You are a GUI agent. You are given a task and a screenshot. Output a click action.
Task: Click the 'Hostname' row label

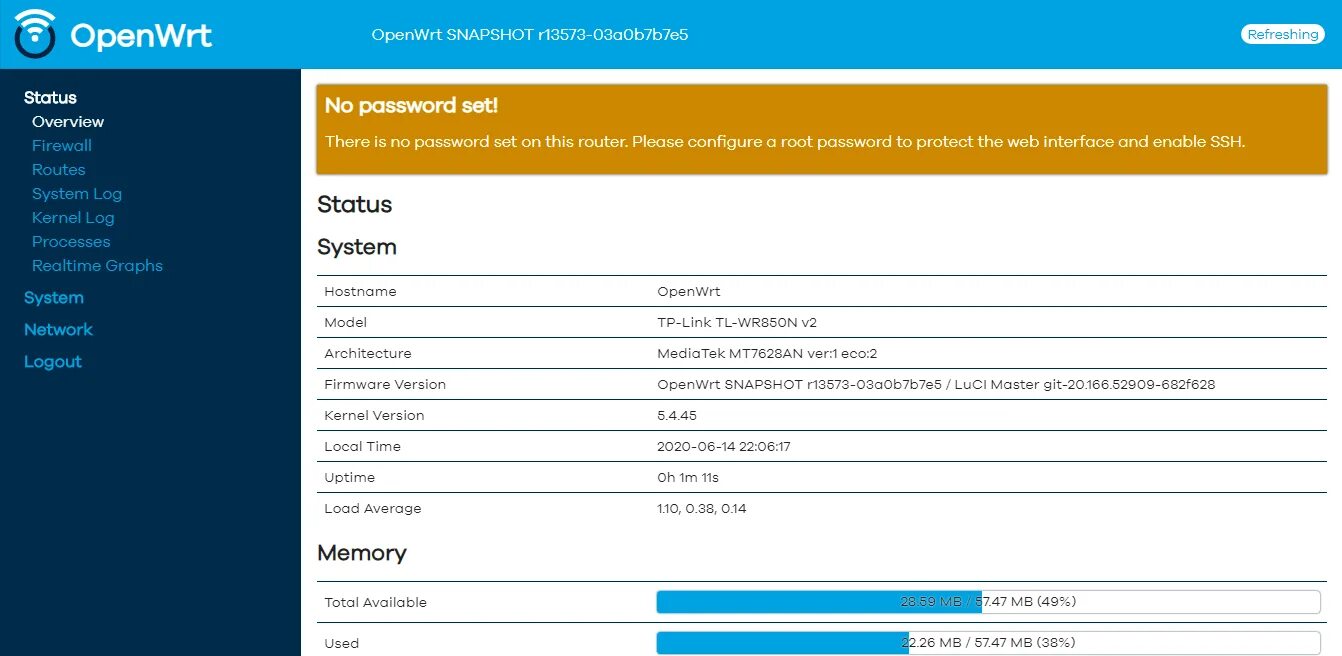[360, 291]
